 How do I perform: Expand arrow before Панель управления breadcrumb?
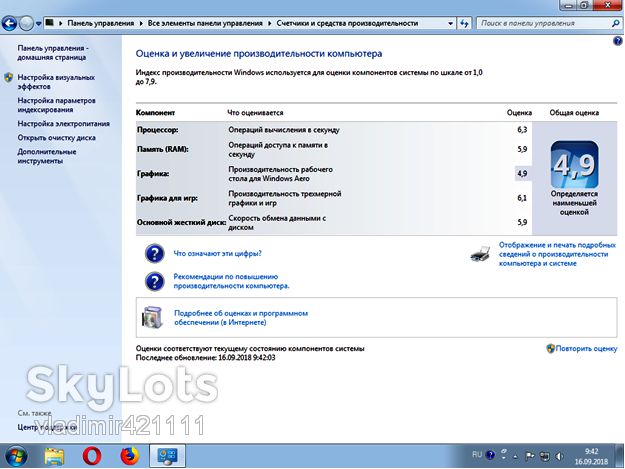pos(61,23)
